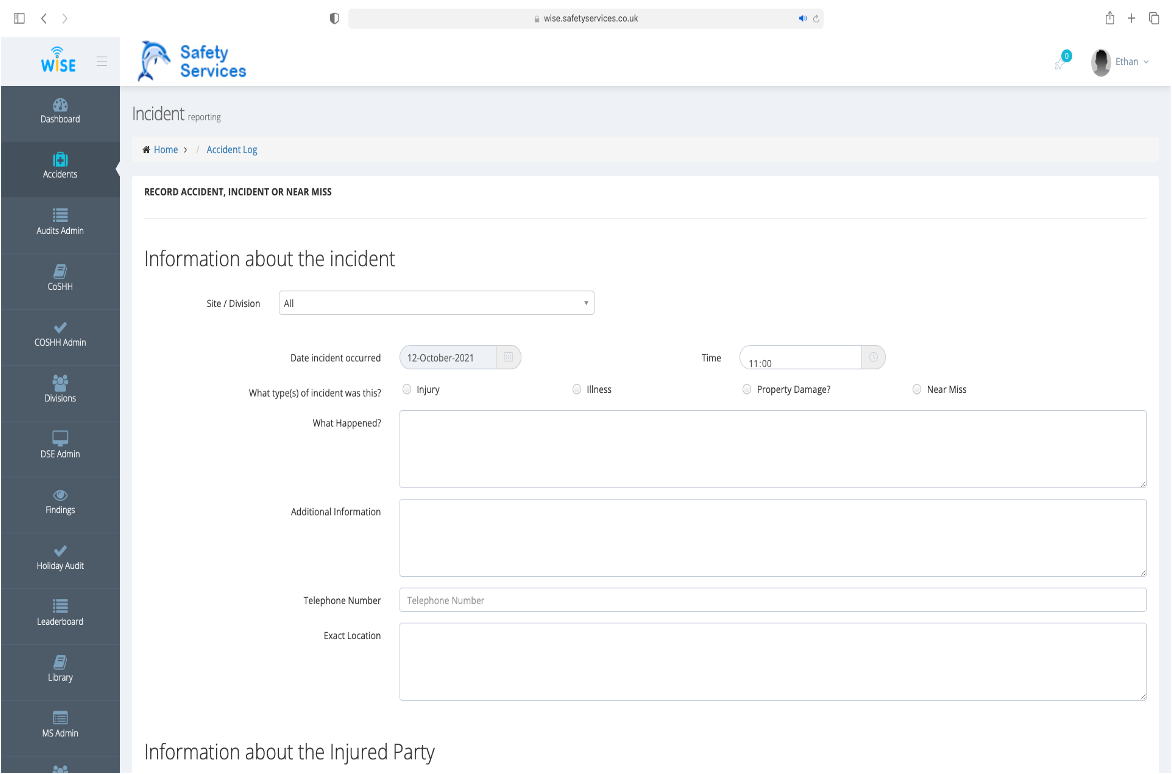Reload page with the refresh icon

point(816,19)
